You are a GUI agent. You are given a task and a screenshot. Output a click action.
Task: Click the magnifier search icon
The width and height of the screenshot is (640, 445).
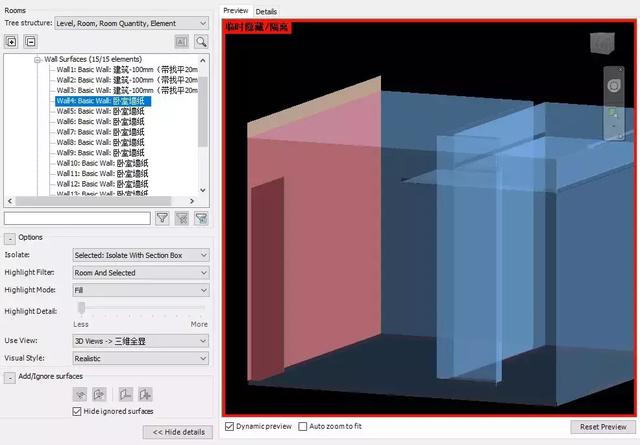[201, 41]
